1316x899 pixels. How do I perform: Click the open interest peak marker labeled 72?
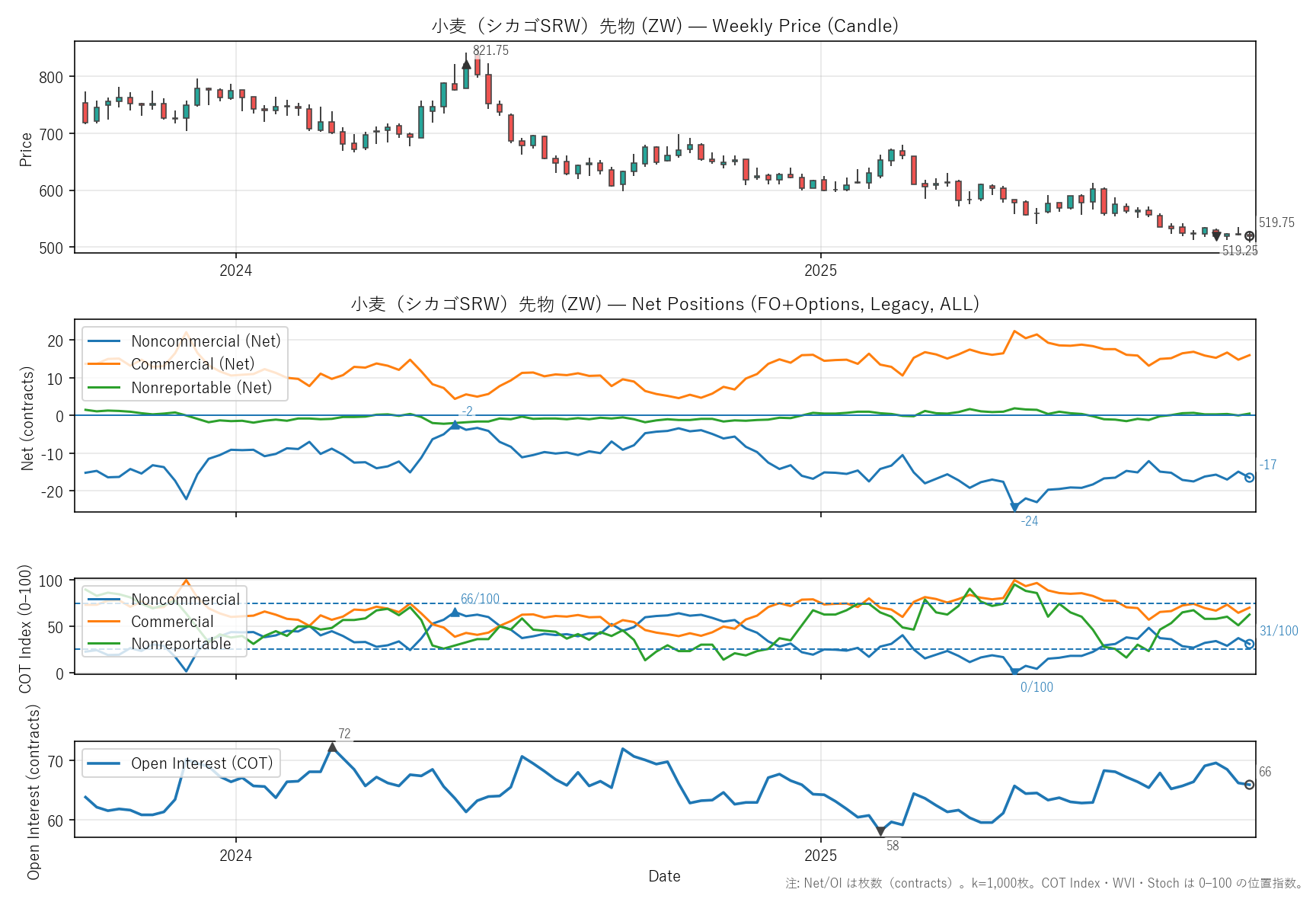332,748
